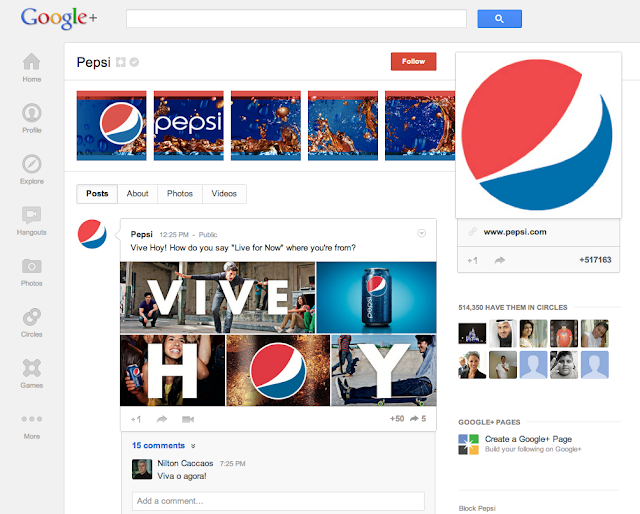
Task: Open the www.pepsi.com link
Action: [515, 232]
